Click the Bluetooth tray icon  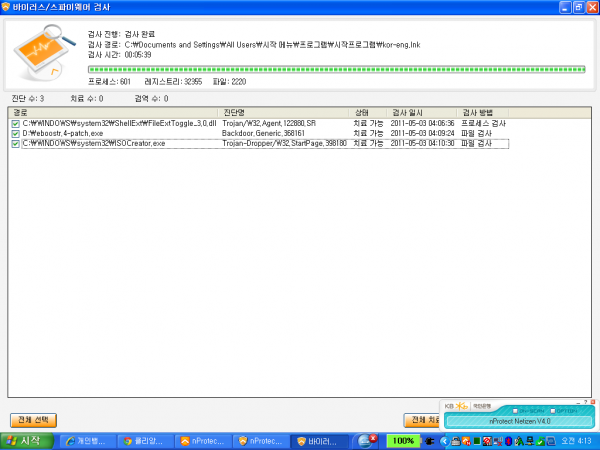tap(508, 441)
